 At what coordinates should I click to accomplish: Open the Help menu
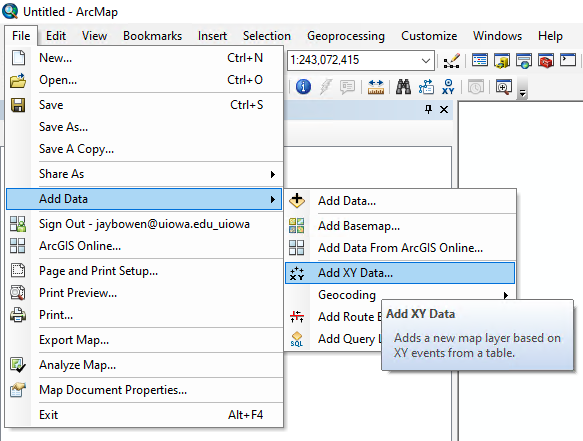coord(550,36)
